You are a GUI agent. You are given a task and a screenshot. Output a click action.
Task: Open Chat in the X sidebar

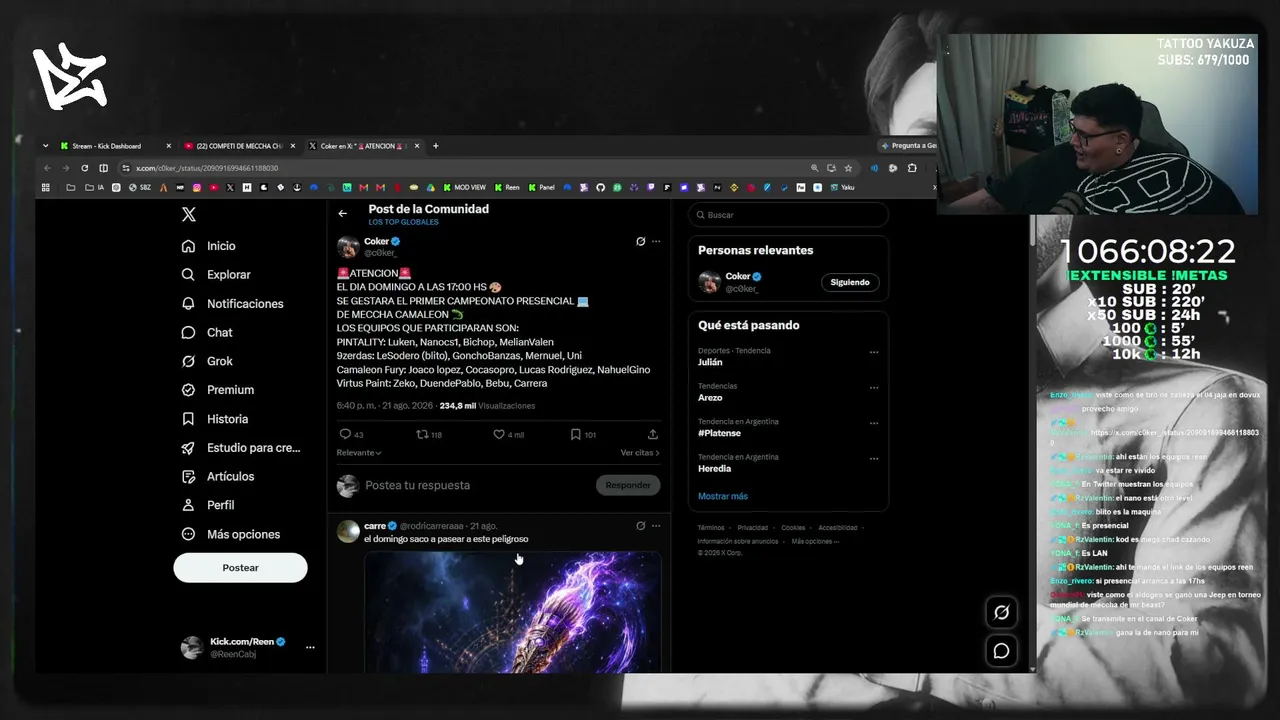click(207, 333)
